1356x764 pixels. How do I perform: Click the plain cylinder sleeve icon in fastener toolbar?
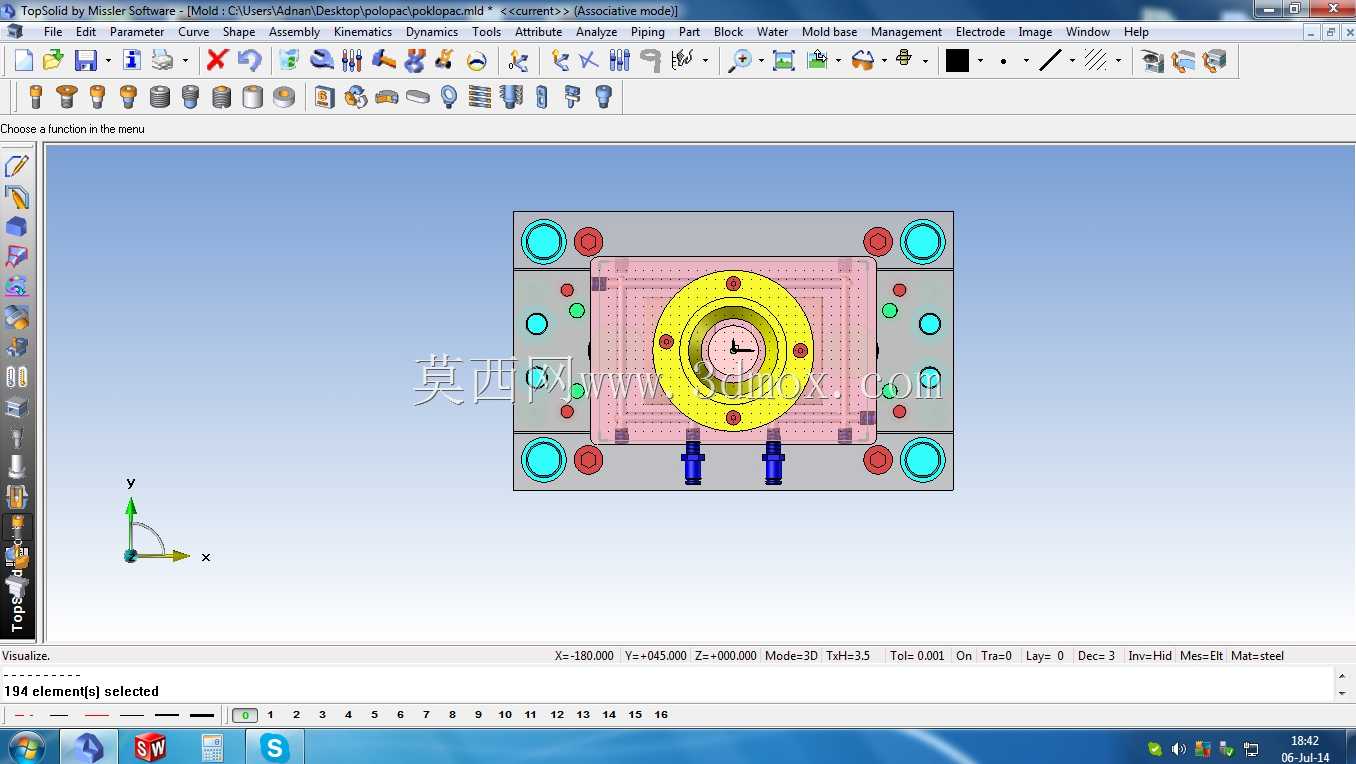[253, 97]
